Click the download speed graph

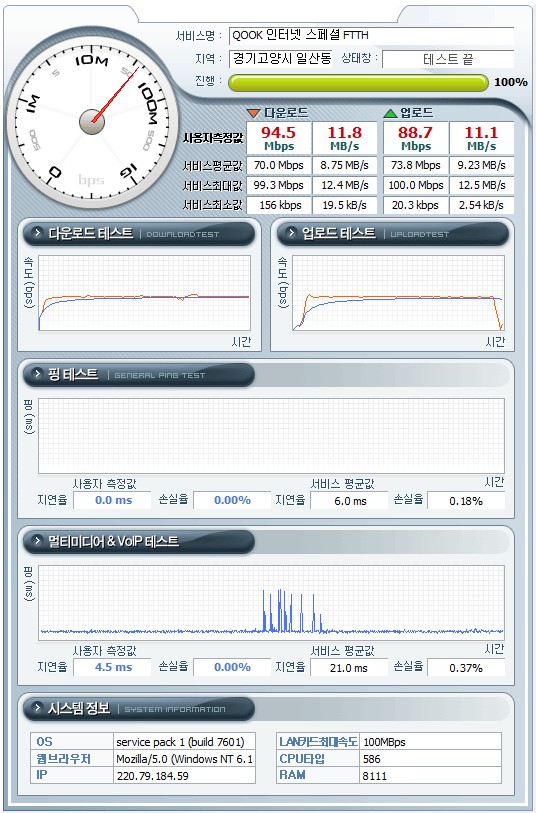(145, 293)
